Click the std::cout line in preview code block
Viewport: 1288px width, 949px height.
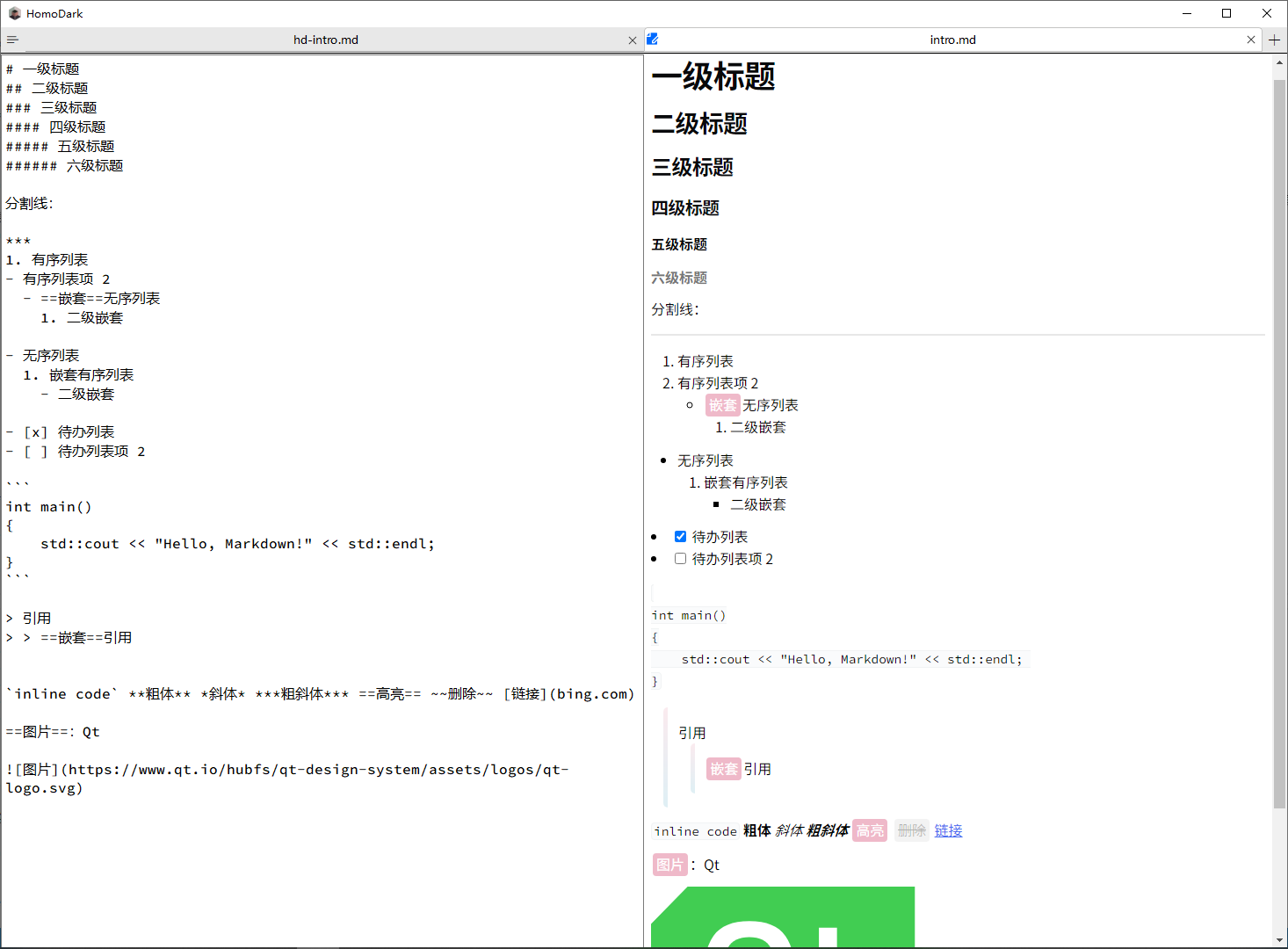[x=851, y=659]
